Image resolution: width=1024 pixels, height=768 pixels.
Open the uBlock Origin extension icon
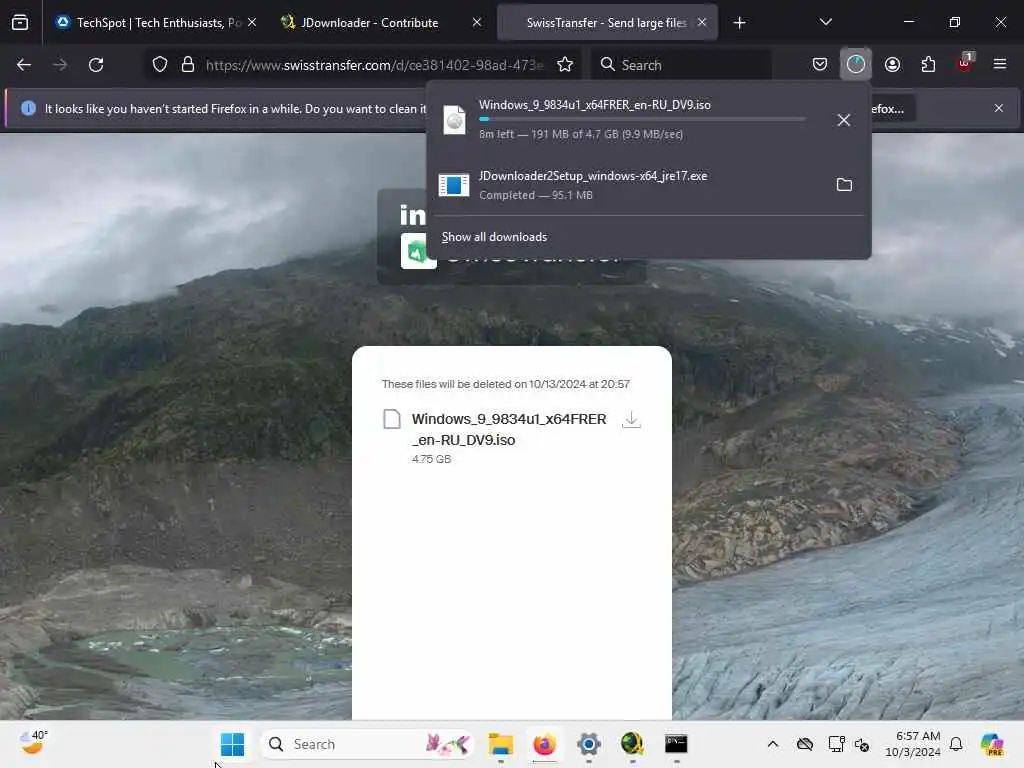[965, 63]
